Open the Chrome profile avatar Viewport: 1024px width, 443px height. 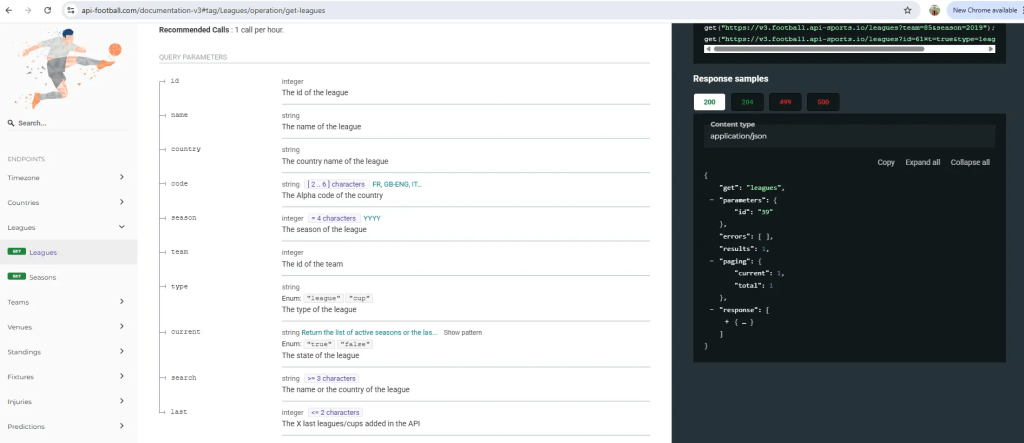(934, 10)
